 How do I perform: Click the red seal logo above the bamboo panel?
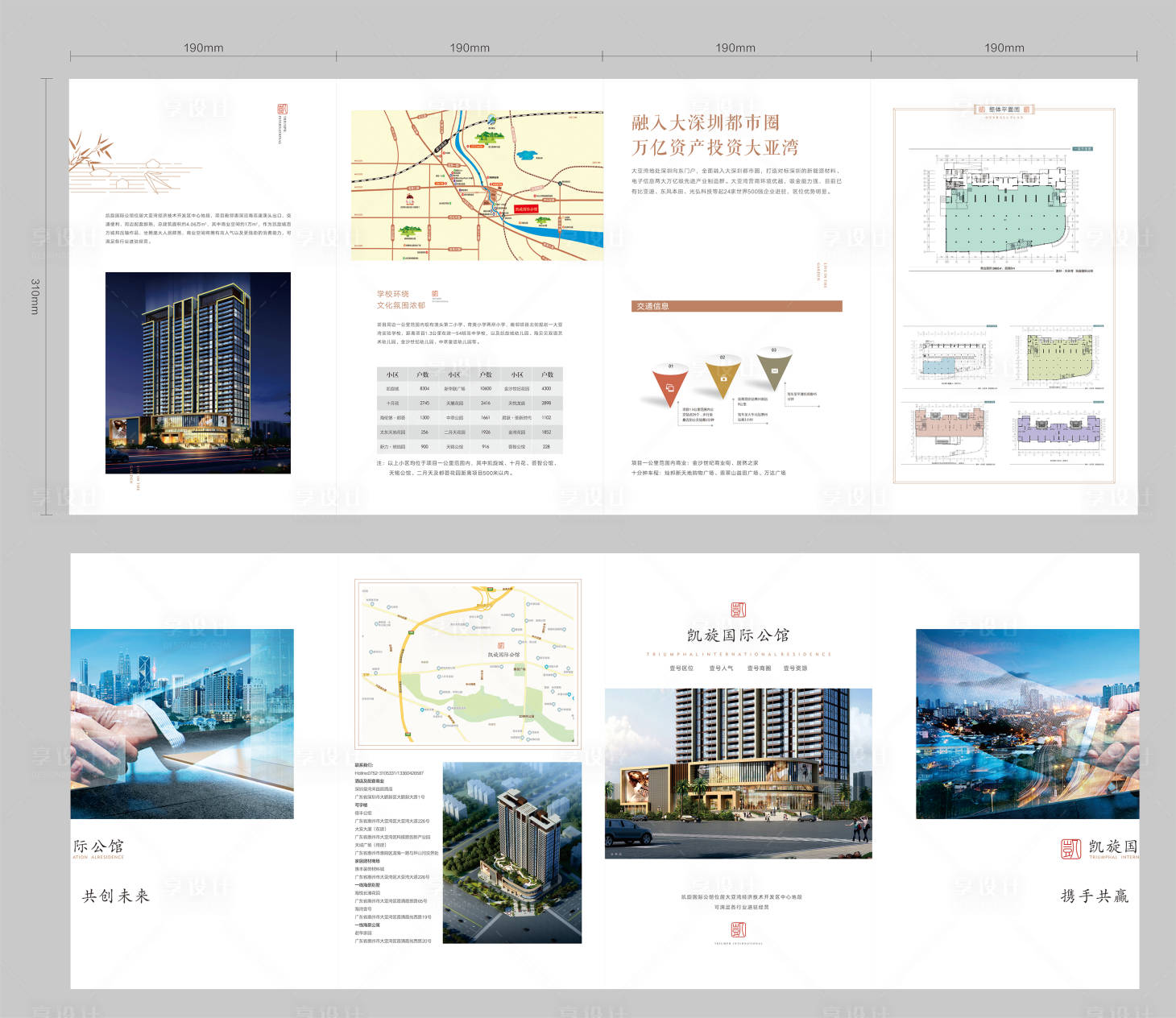(x=282, y=109)
